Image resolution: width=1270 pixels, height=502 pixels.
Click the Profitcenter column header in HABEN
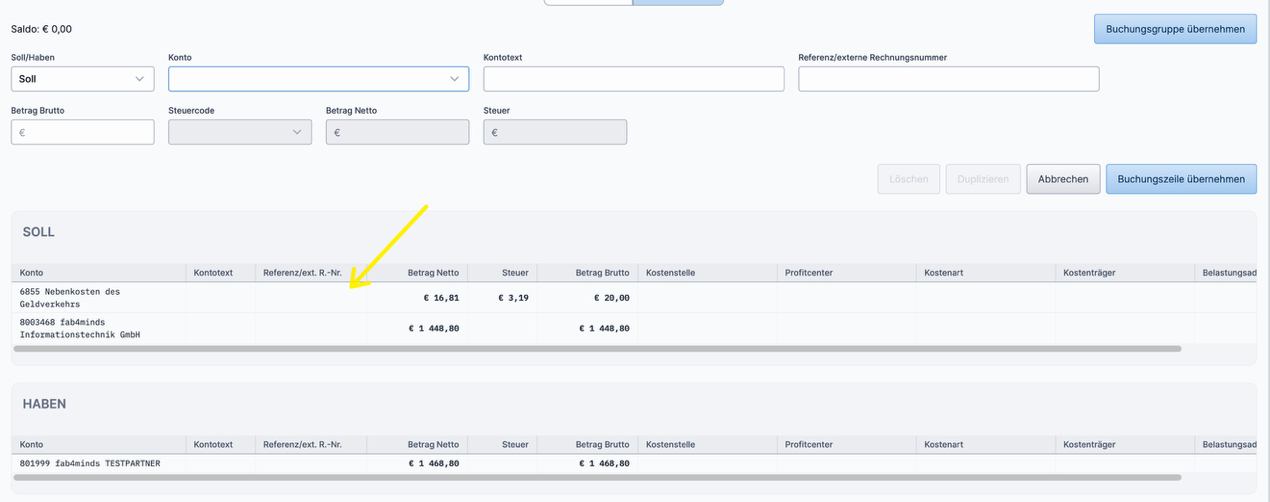point(809,444)
